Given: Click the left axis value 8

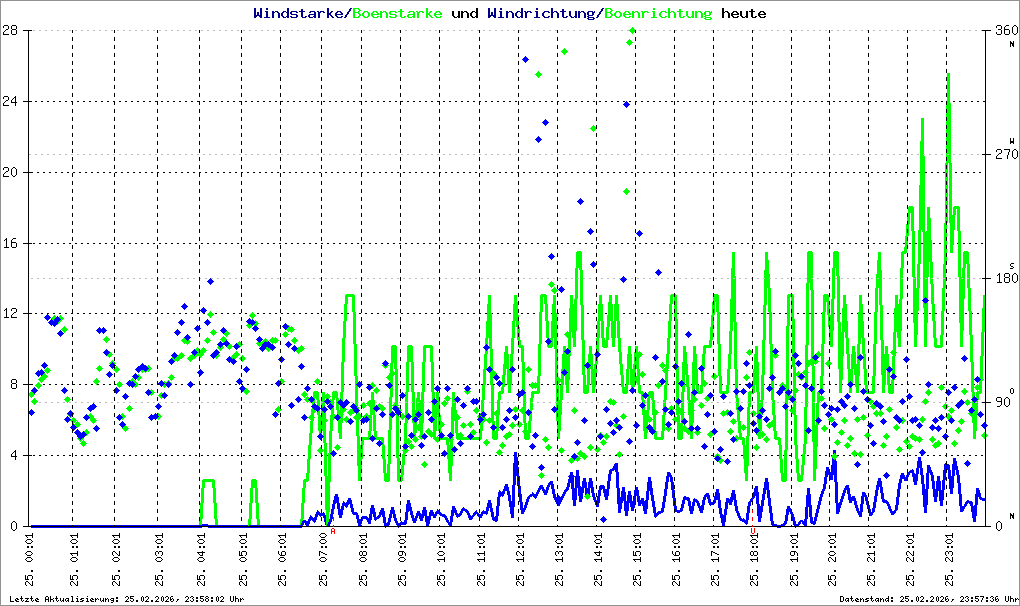Looking at the screenshot, I should 13,384.
